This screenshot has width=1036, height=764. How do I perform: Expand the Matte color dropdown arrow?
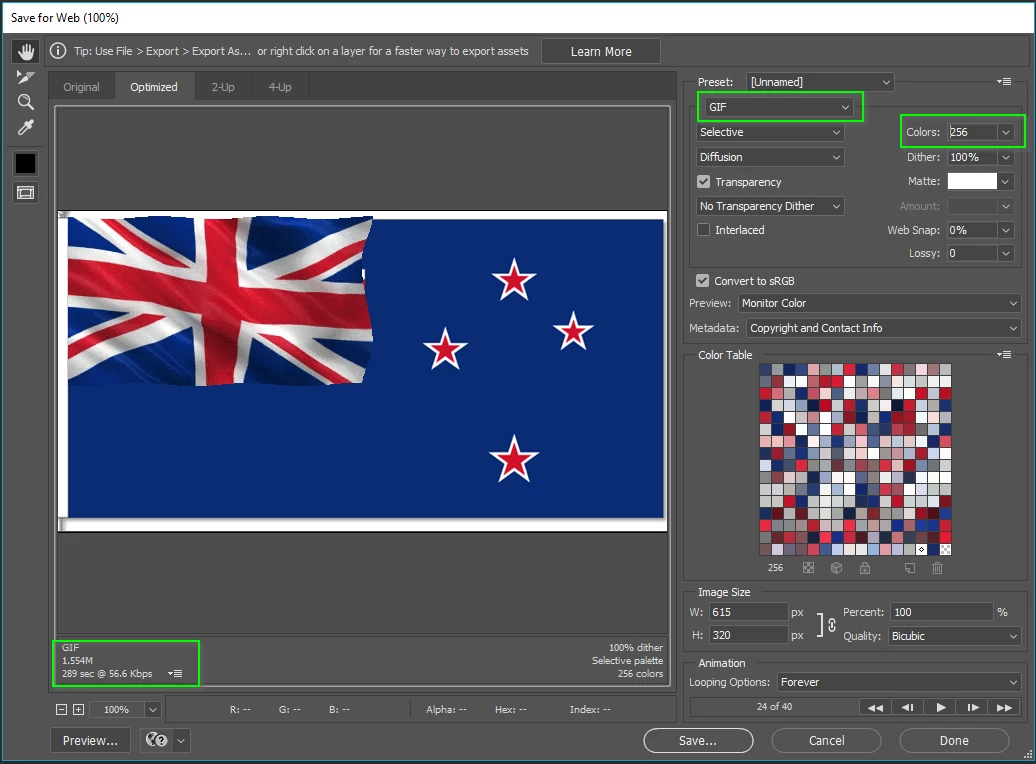(1006, 181)
